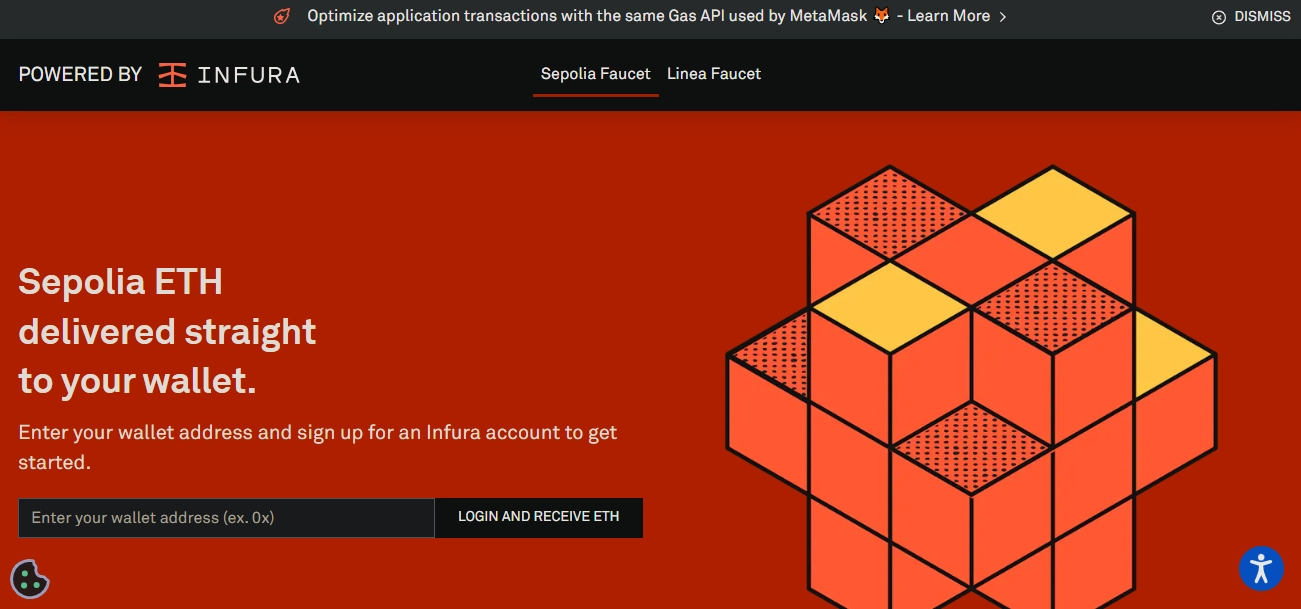Click the chevron arrow after Learn More
The height and width of the screenshot is (609, 1301).
pos(1003,17)
